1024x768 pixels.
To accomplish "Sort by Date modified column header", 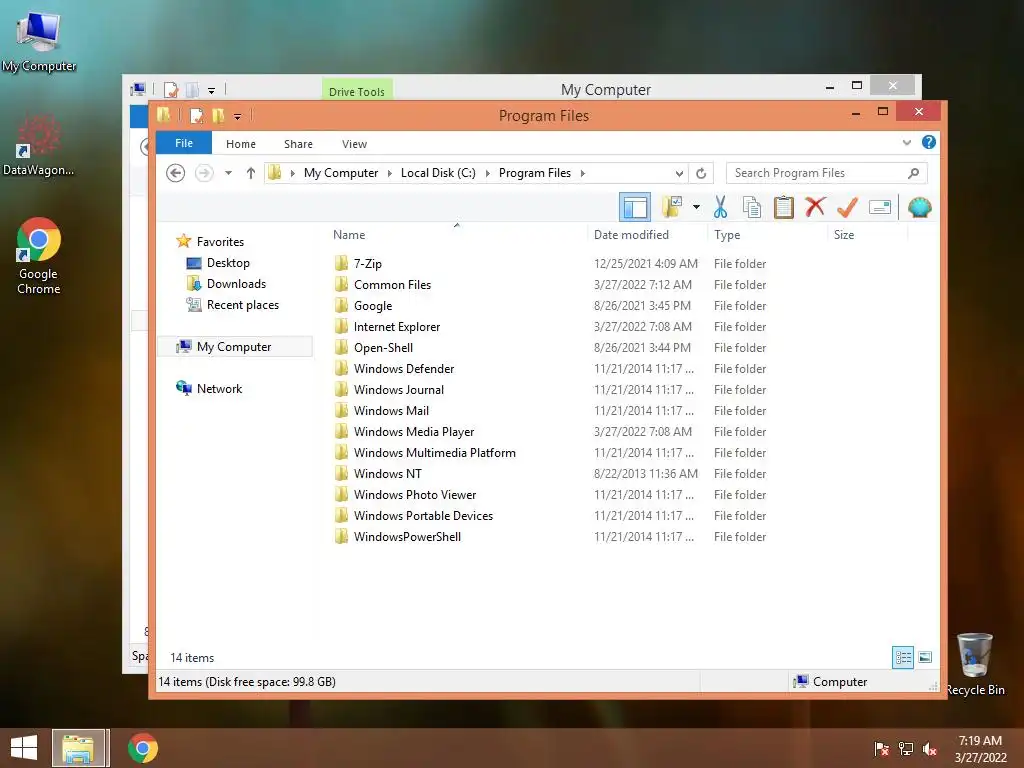I will [x=631, y=234].
